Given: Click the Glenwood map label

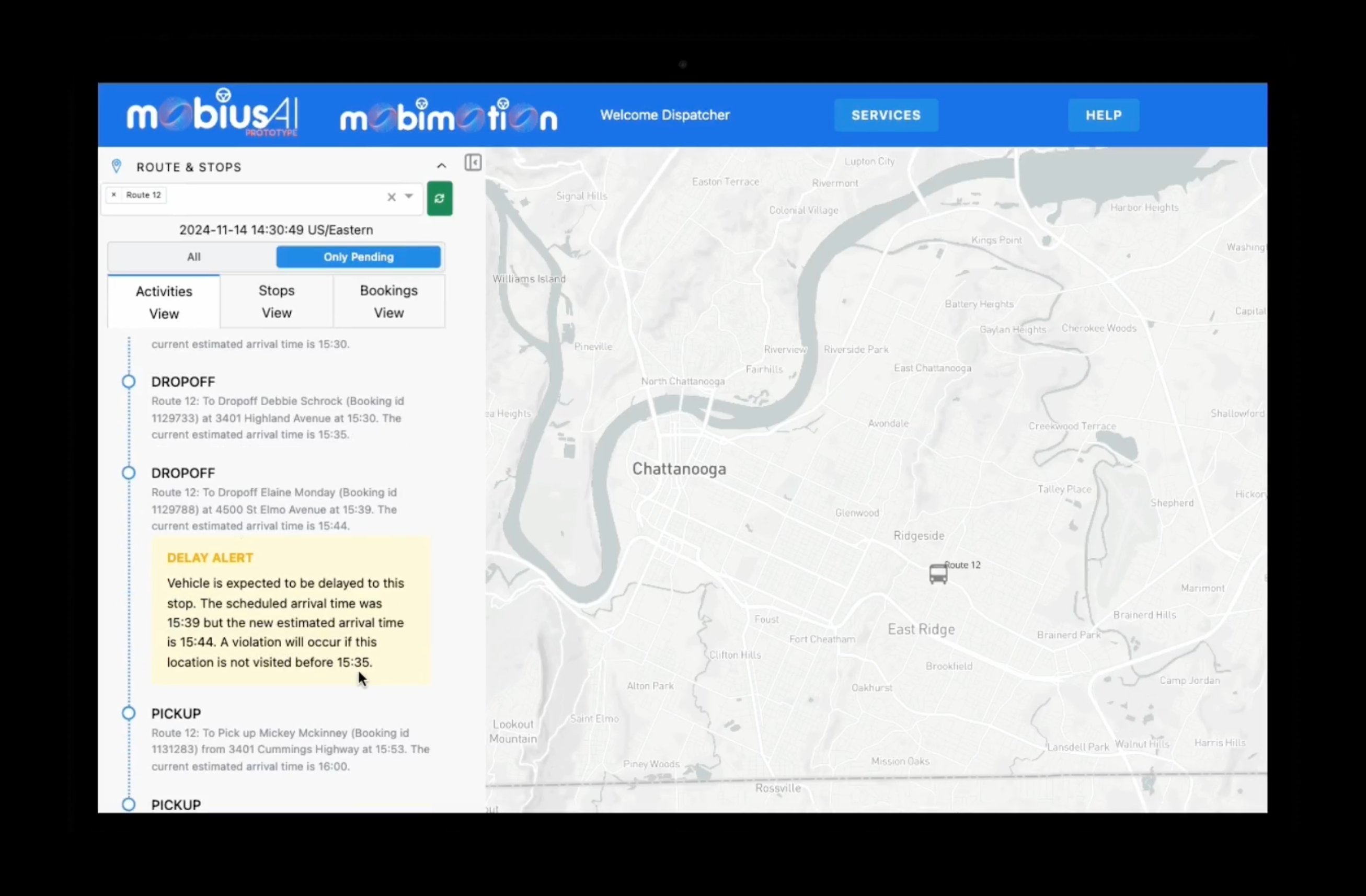Looking at the screenshot, I should (857, 513).
